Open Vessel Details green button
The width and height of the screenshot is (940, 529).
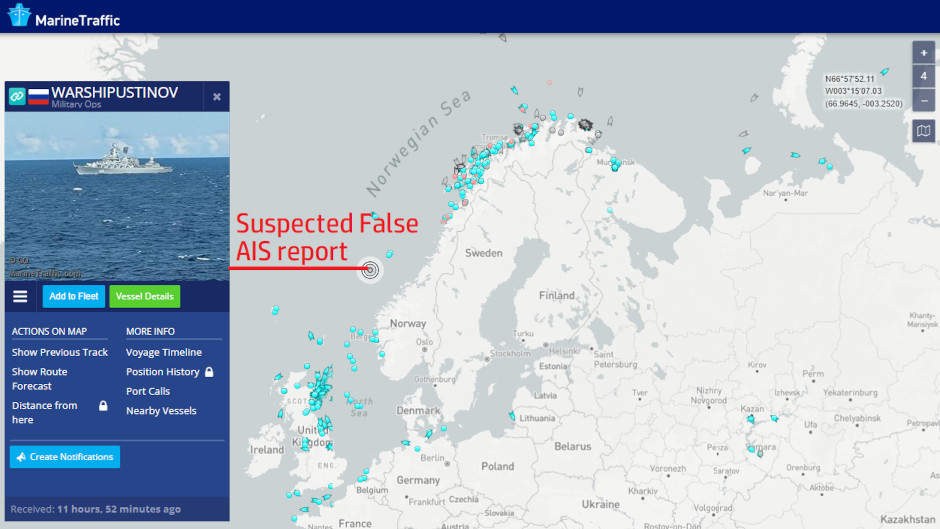(x=145, y=296)
